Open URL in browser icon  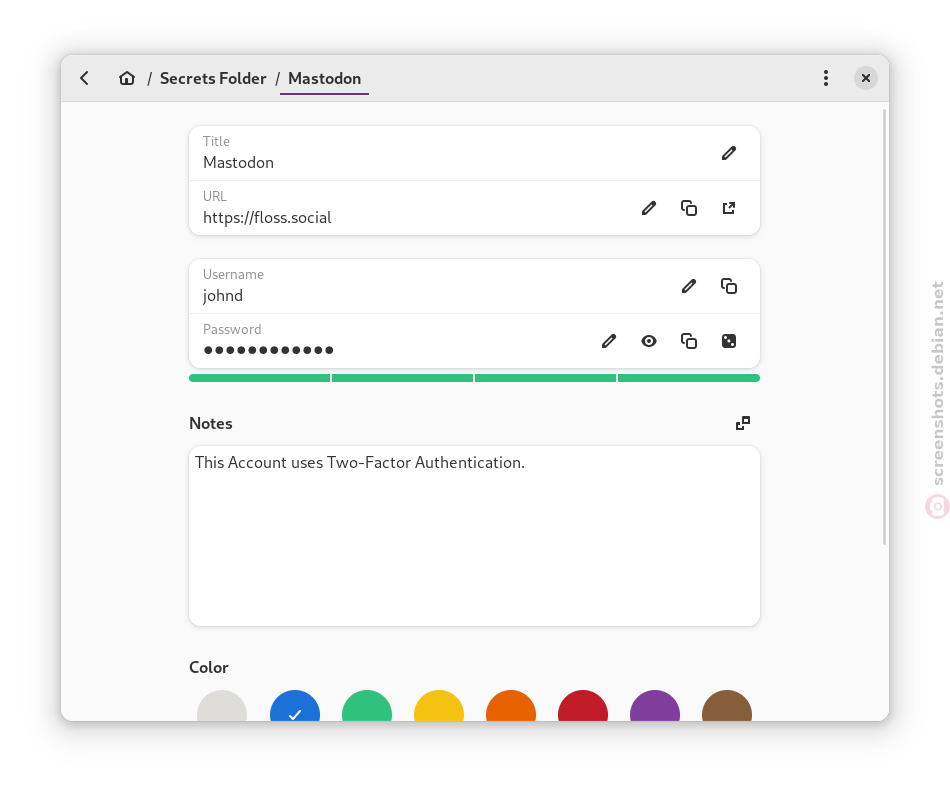tap(729, 208)
